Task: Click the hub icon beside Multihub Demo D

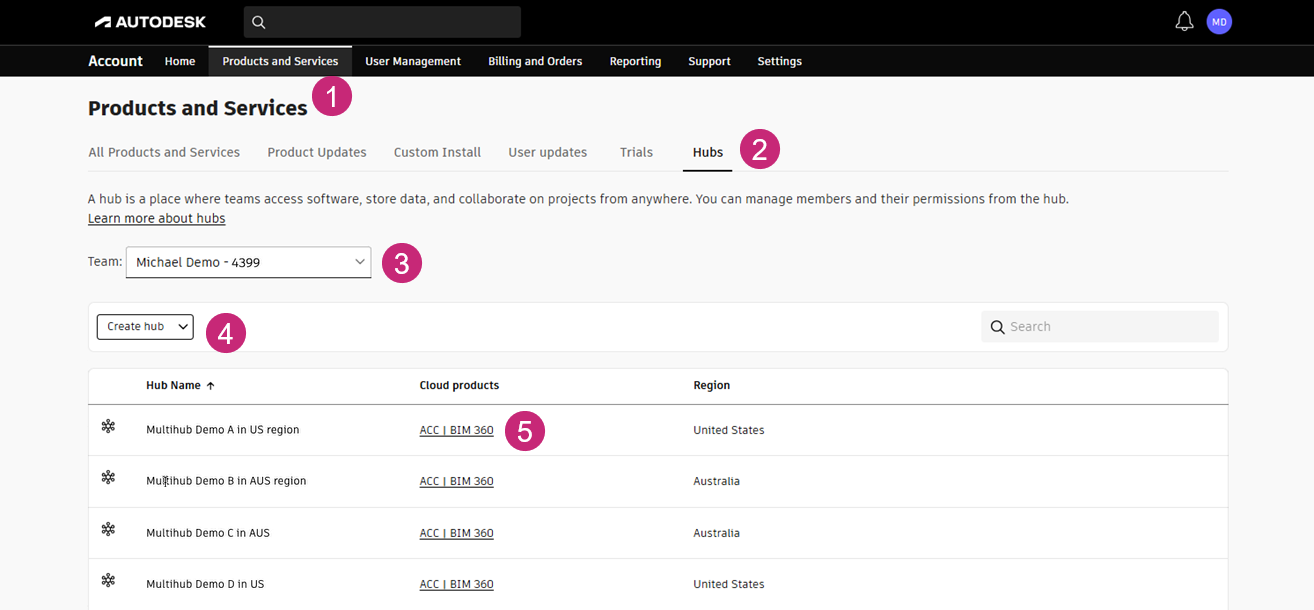Action: [x=108, y=581]
